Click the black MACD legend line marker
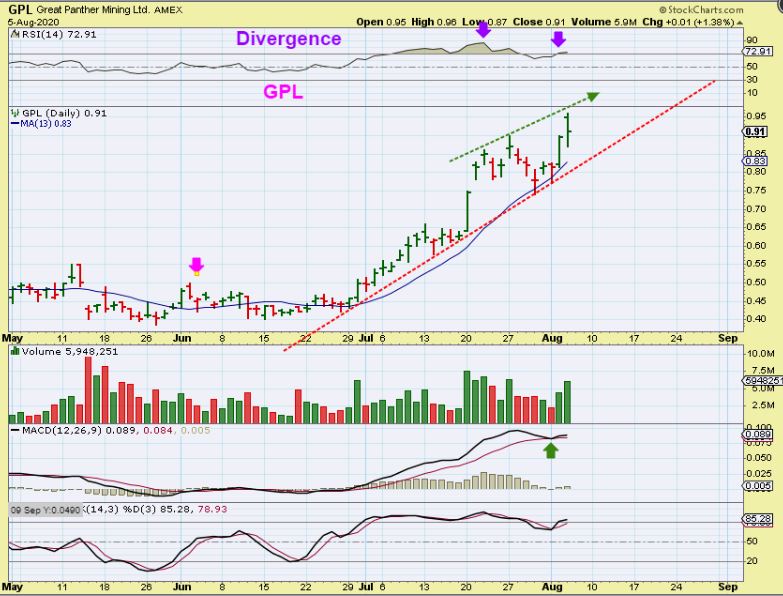Screen dimensions: 783x596 tap(15, 430)
